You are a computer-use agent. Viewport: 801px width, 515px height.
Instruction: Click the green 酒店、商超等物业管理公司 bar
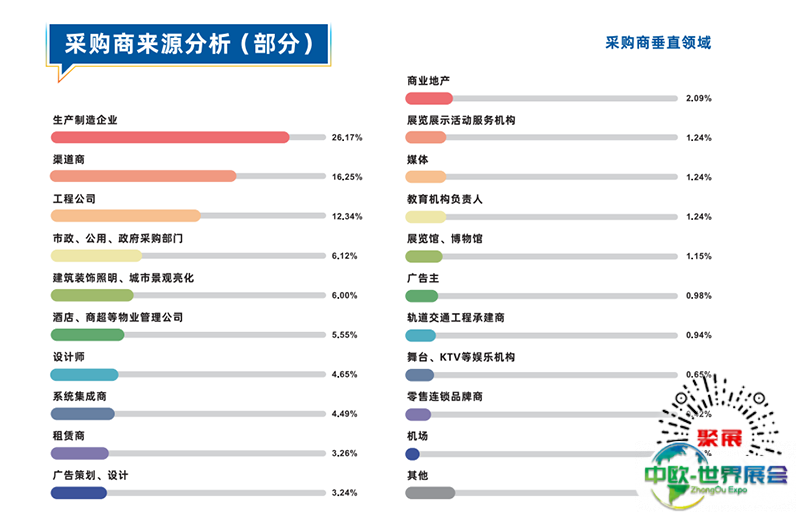coord(87,335)
